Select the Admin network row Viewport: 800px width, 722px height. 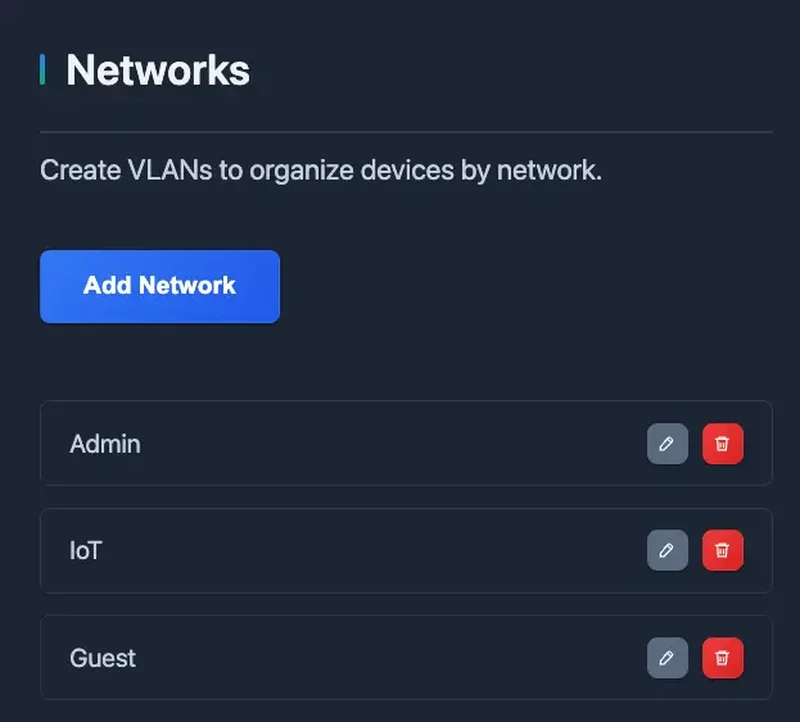[x=400, y=444]
